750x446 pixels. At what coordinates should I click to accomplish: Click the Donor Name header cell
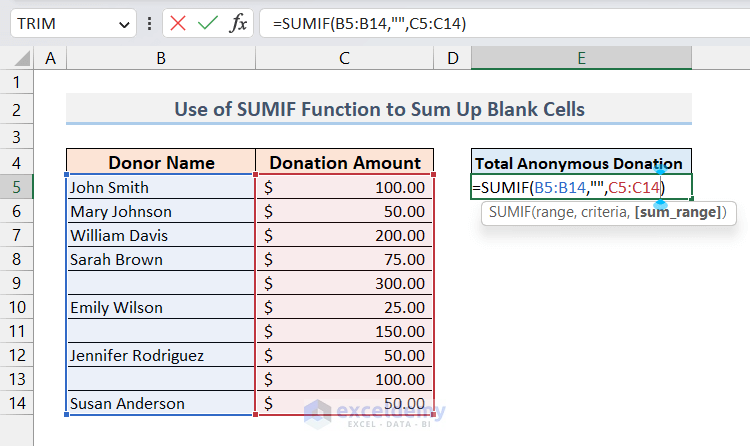(x=160, y=163)
